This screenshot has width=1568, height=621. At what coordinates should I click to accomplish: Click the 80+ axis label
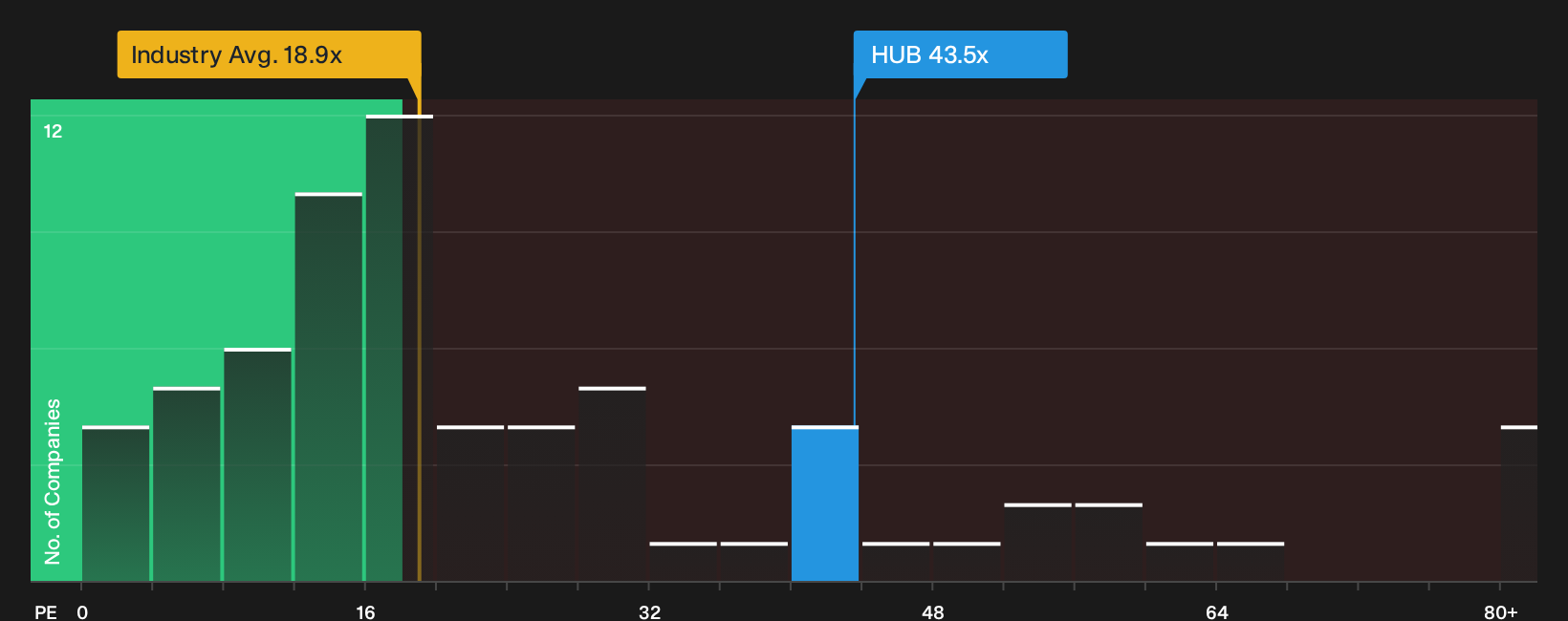[1501, 611]
